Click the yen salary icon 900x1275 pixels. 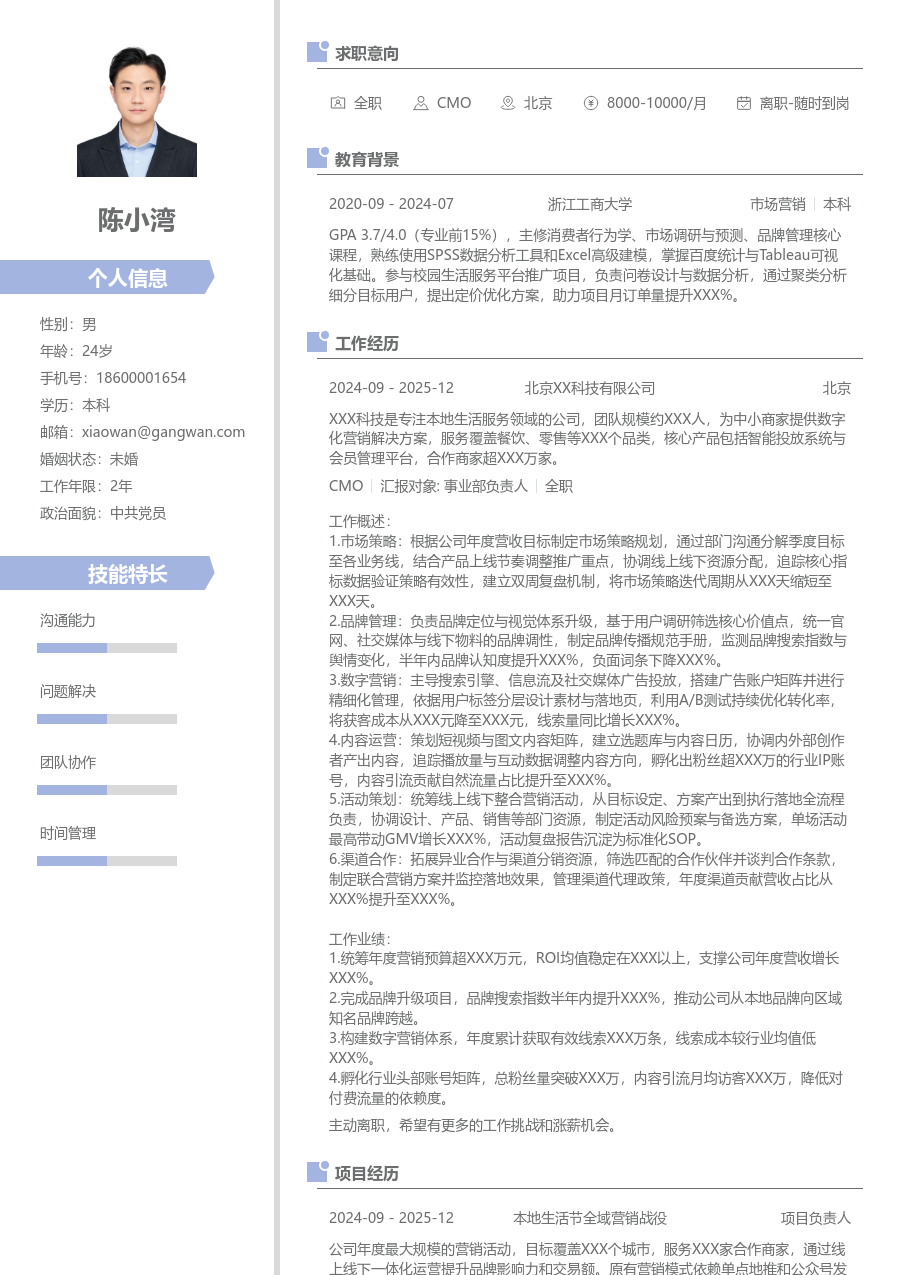click(591, 103)
